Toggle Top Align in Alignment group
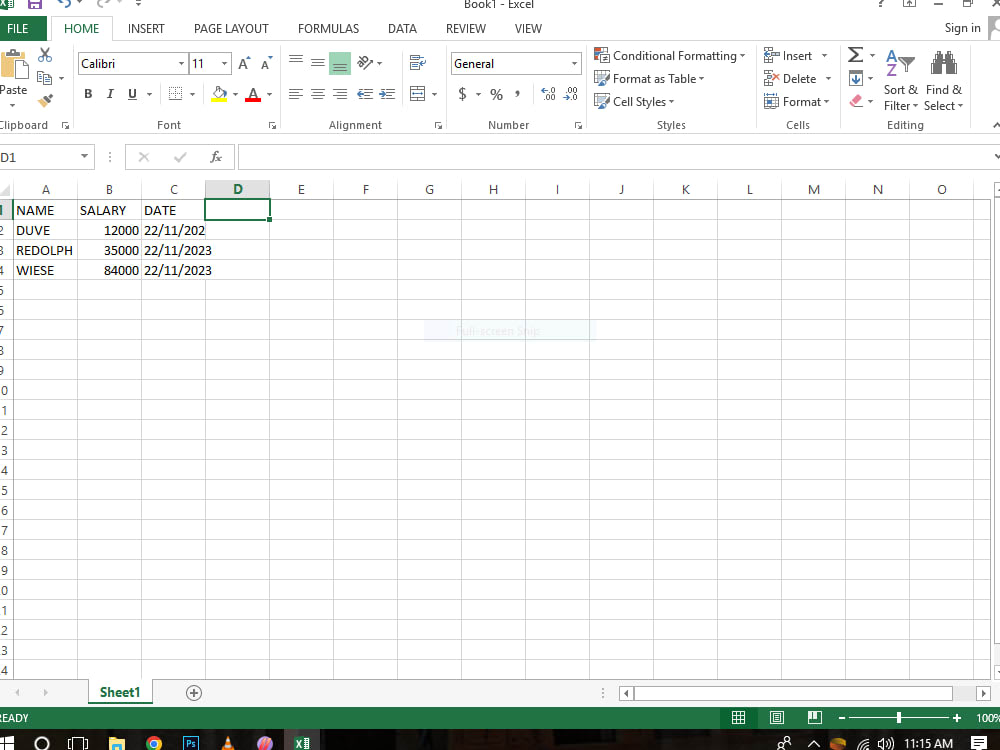1000x750 pixels. point(296,62)
